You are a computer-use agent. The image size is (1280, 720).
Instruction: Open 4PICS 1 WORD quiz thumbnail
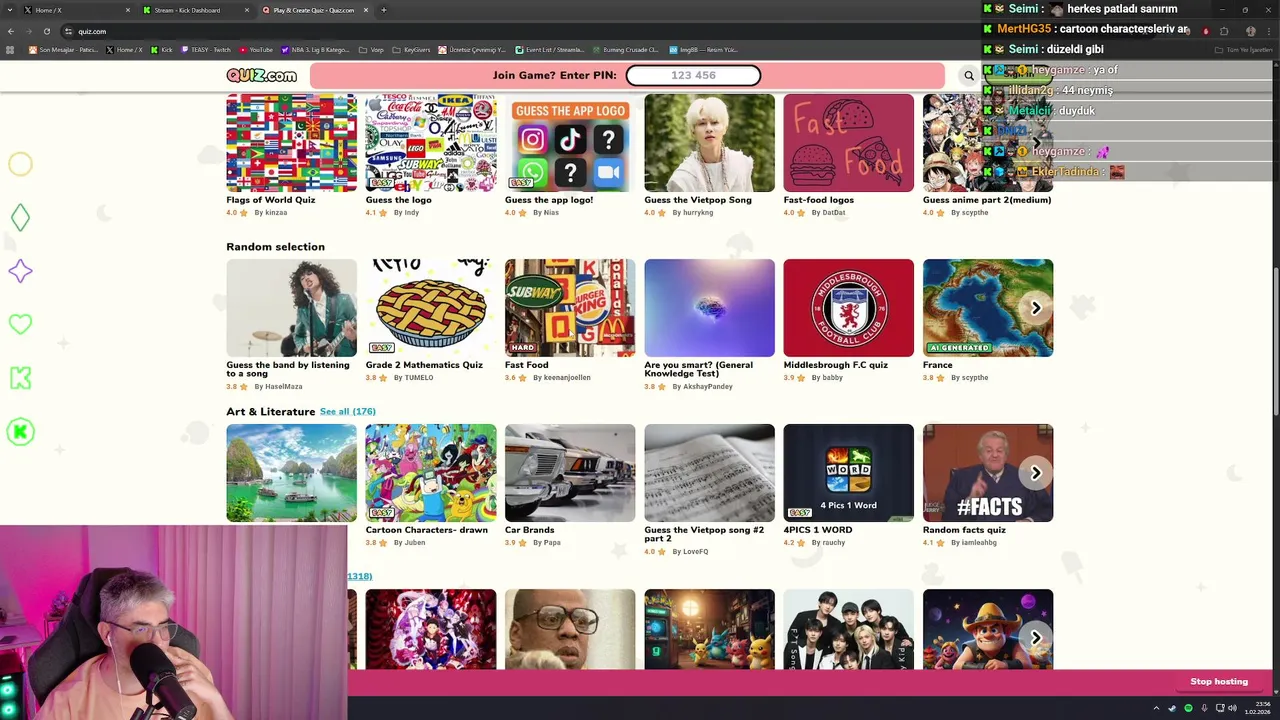coord(848,473)
